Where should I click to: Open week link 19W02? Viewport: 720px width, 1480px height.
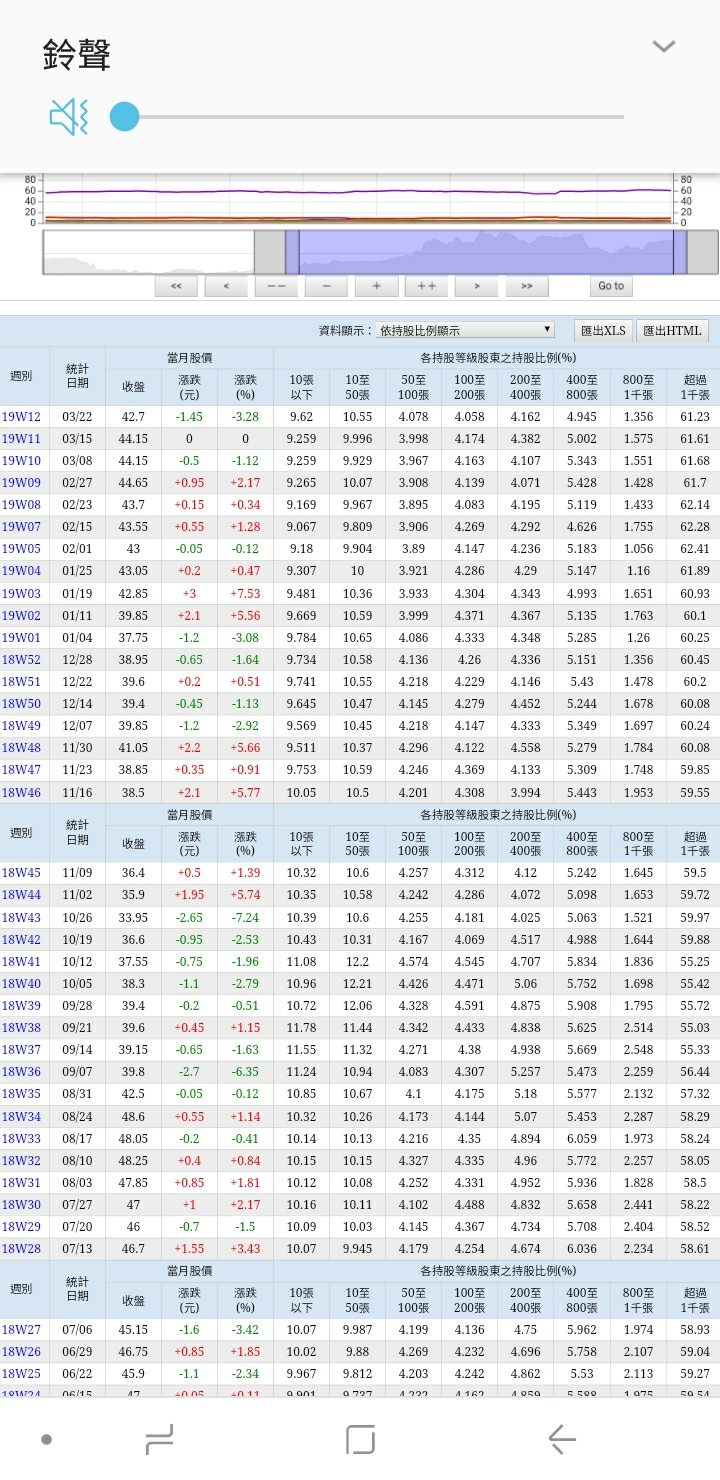pyautogui.click(x=21, y=616)
